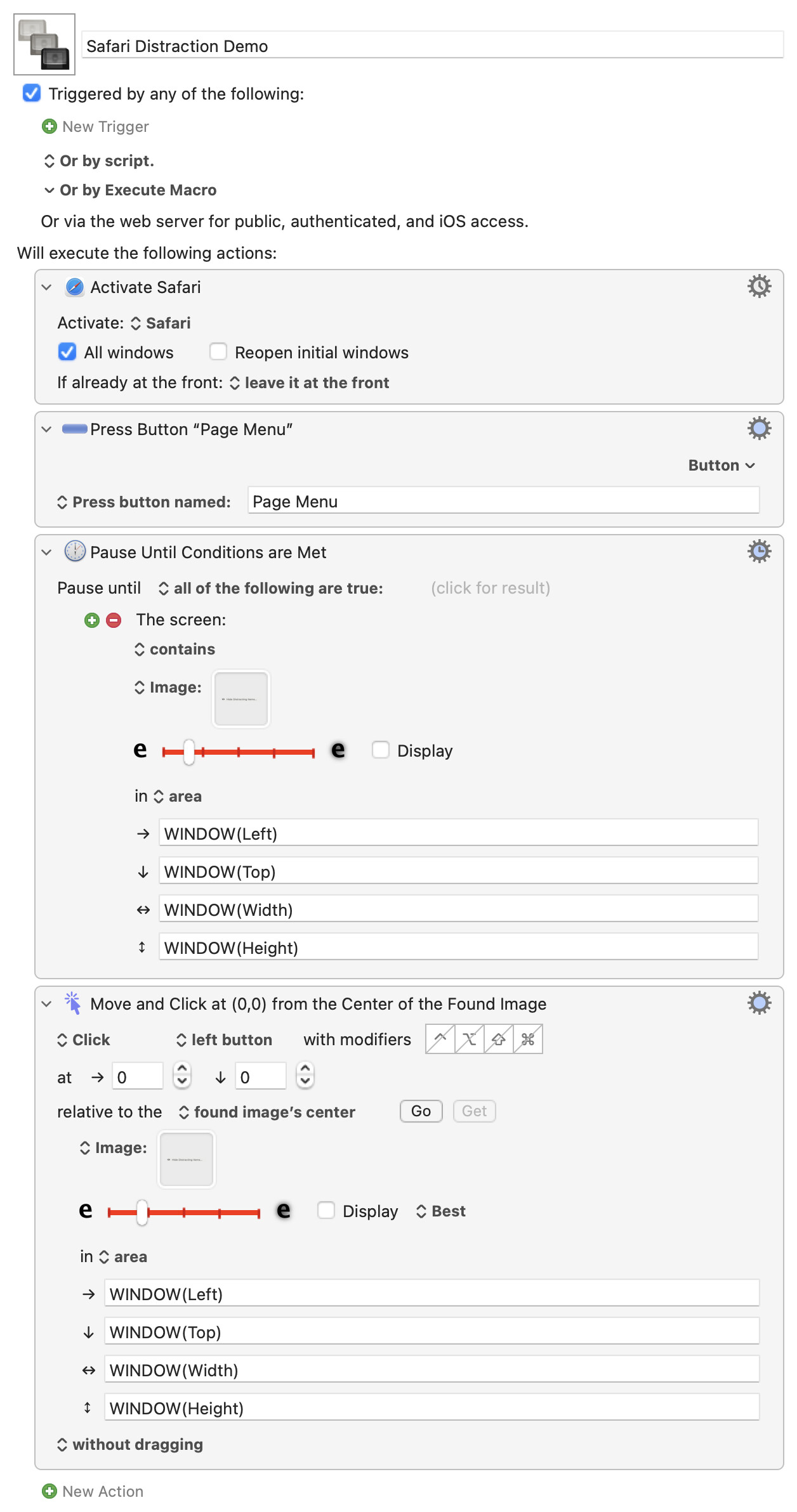Enable Display checkbox in Pause Until action
The height and width of the screenshot is (1512, 797).
coord(380,750)
